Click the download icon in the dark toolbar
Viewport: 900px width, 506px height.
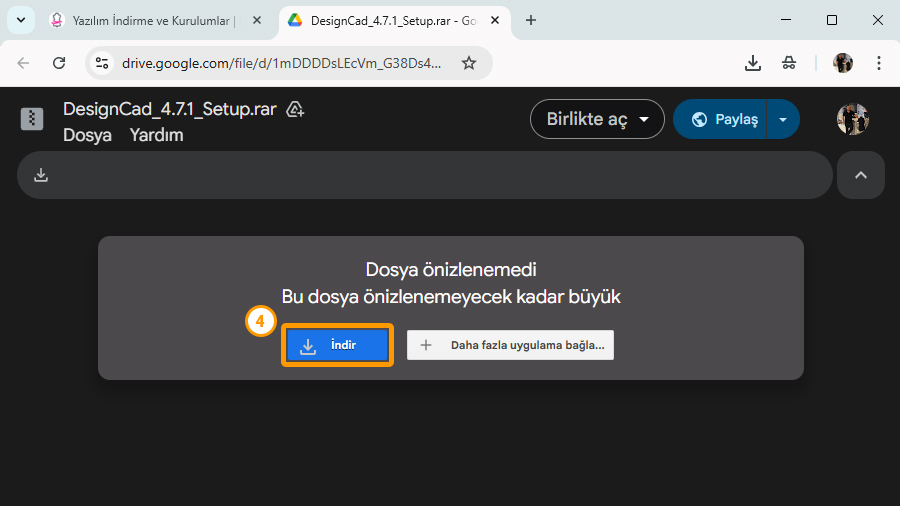tap(41, 175)
